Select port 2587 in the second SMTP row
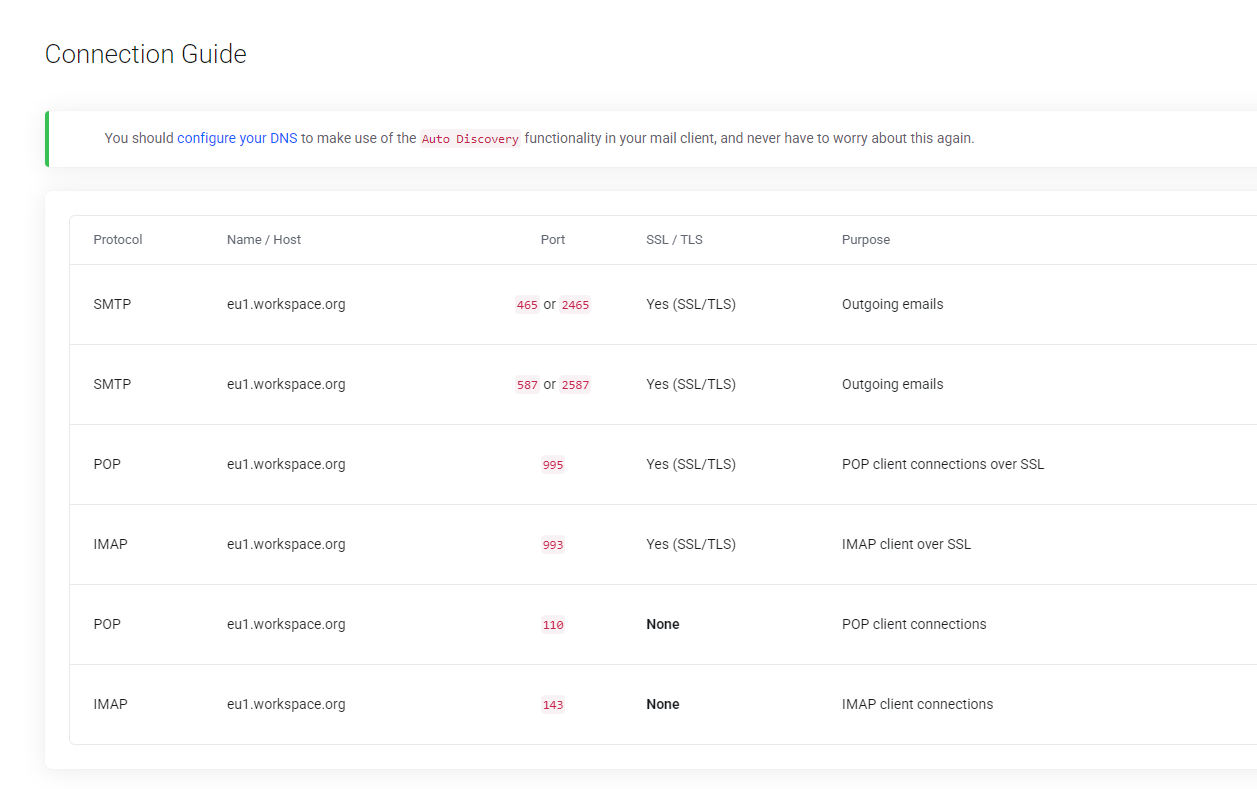 (x=575, y=385)
